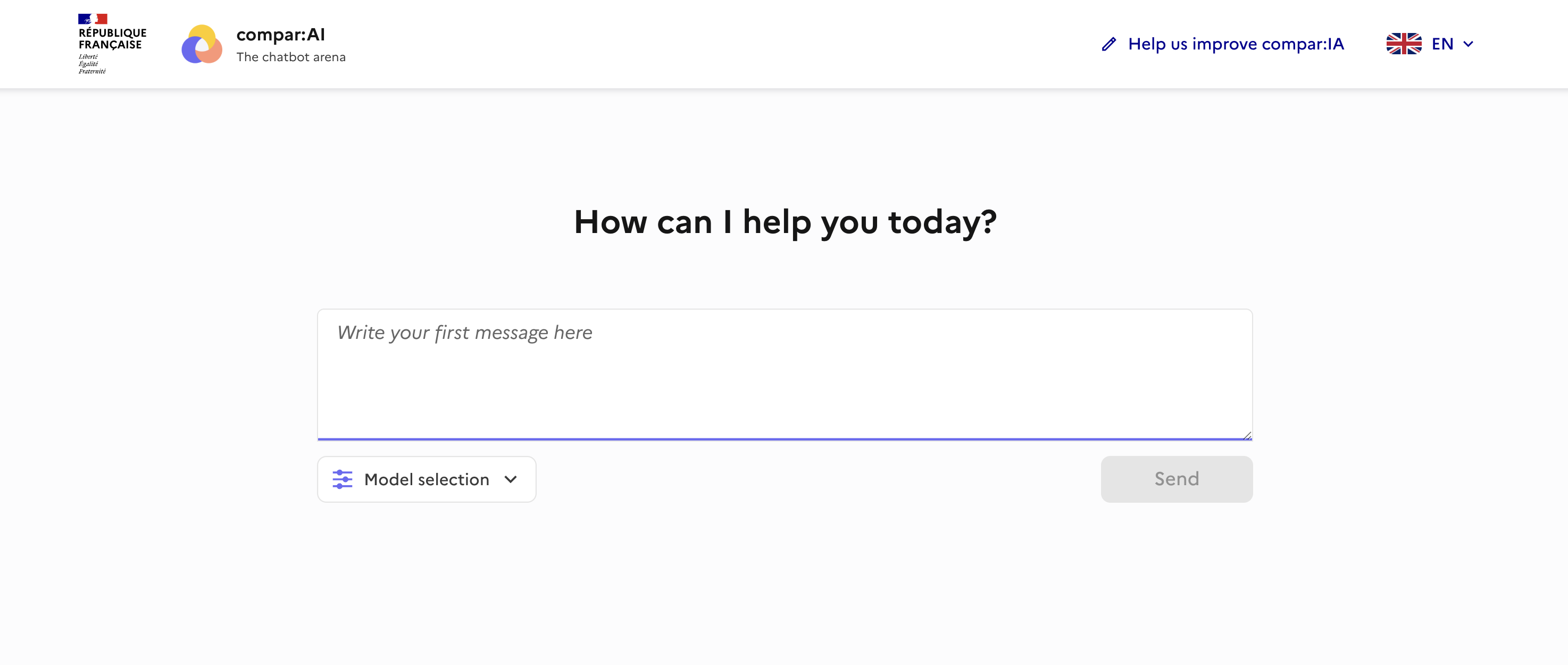Select the EN language label

pos(1442,44)
